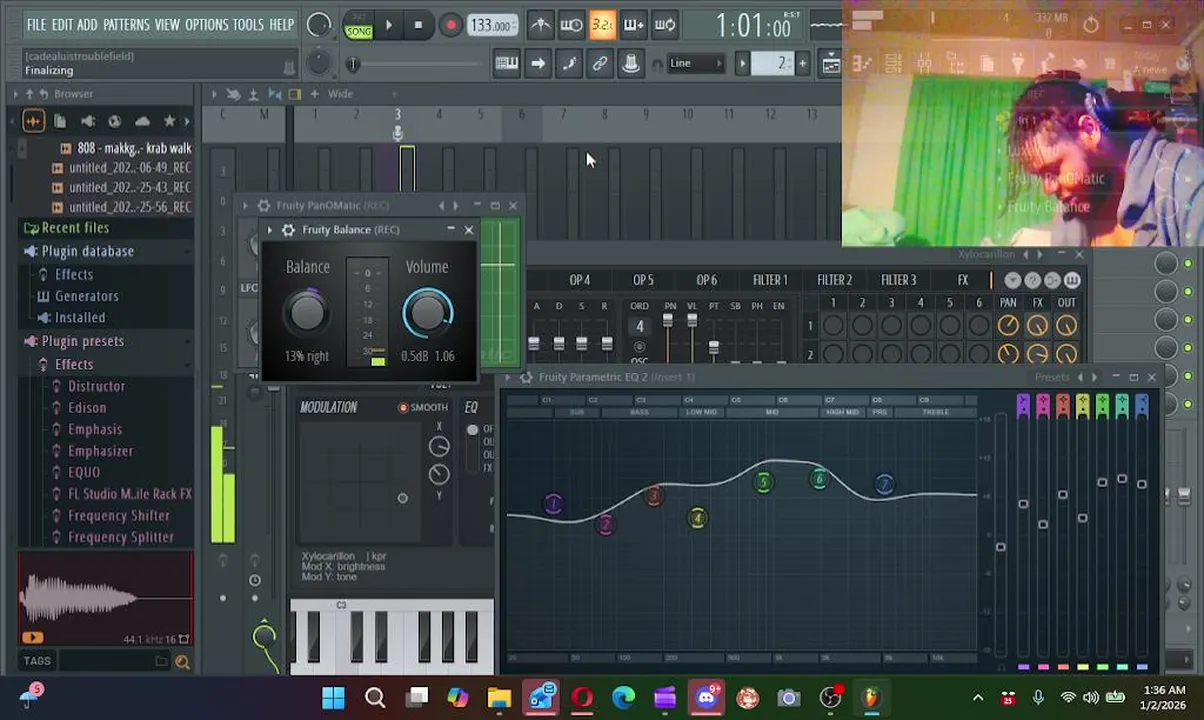
Task: Play sample preview with orange play icon
Action: point(32,638)
